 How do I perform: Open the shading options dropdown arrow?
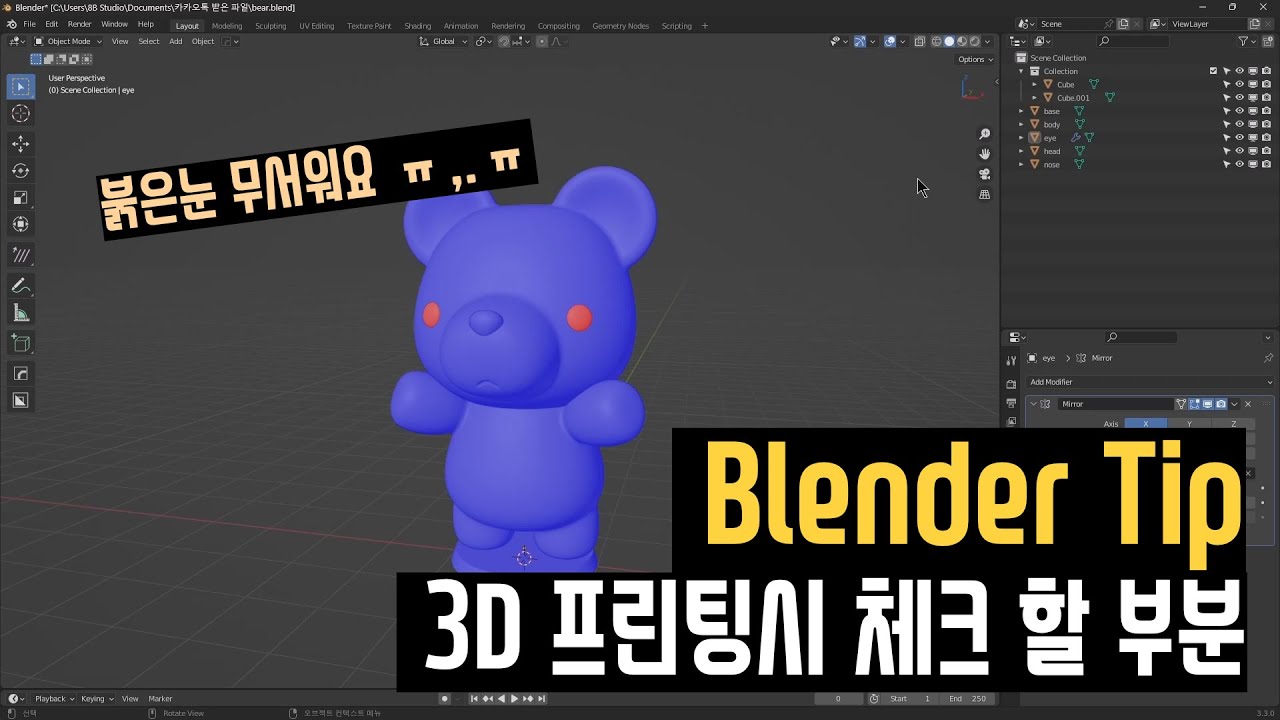[987, 41]
